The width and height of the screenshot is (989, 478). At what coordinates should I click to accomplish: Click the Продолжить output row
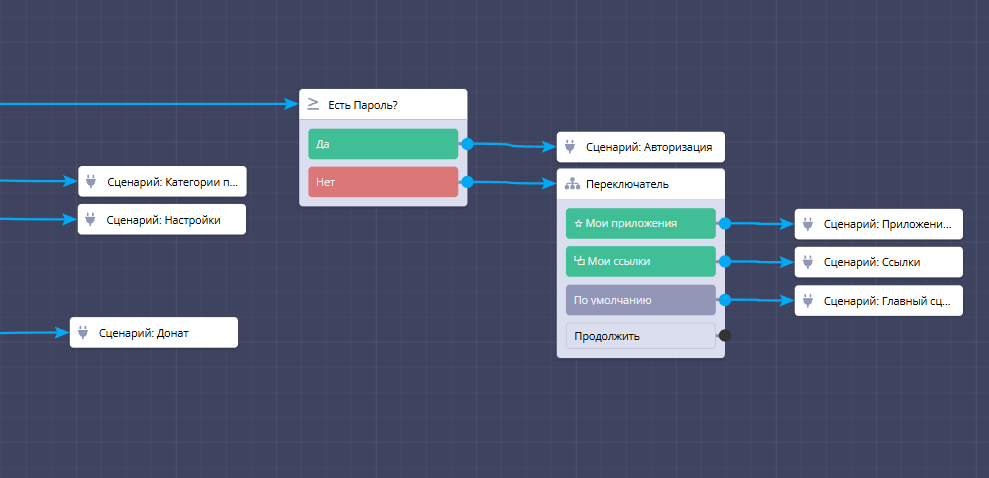click(640, 336)
